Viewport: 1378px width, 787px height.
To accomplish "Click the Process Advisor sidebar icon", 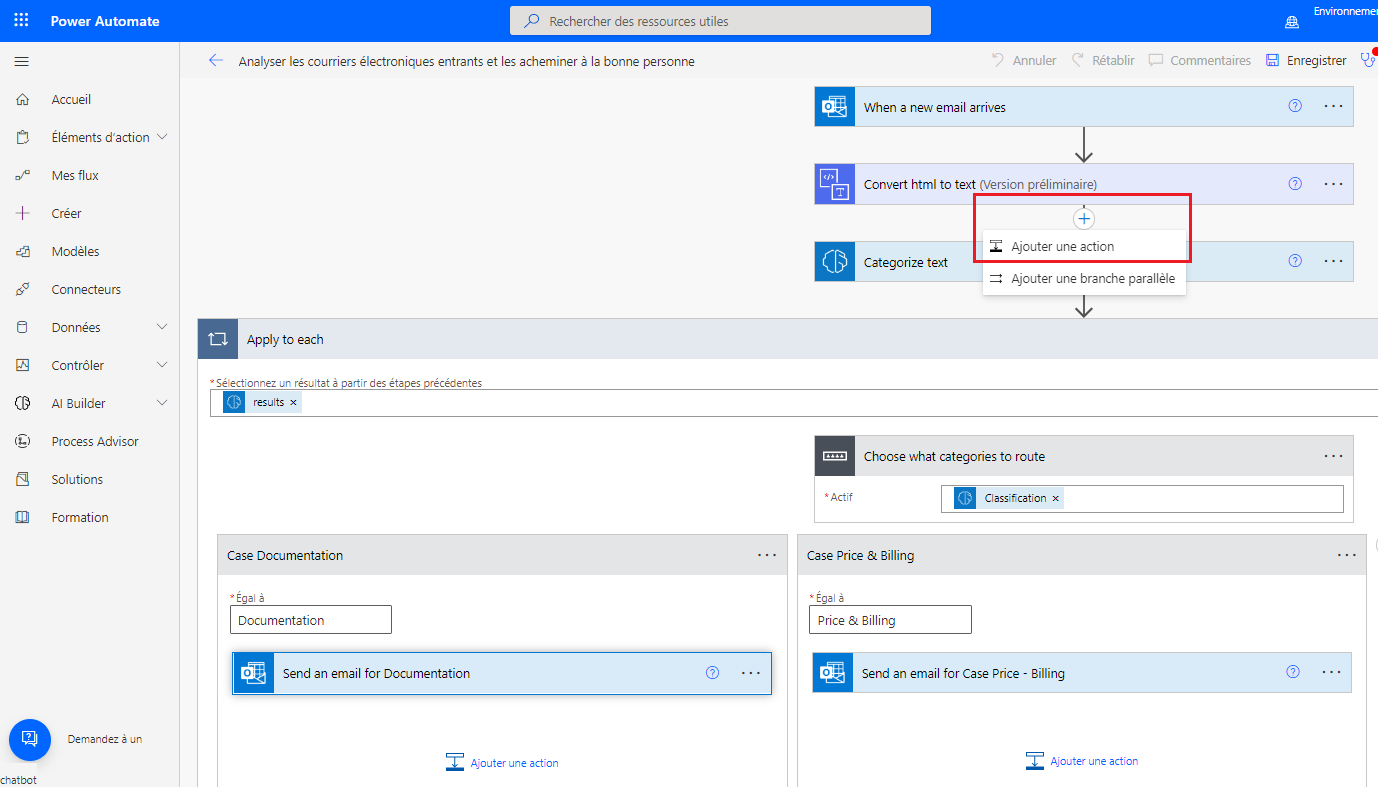I will 22,441.
